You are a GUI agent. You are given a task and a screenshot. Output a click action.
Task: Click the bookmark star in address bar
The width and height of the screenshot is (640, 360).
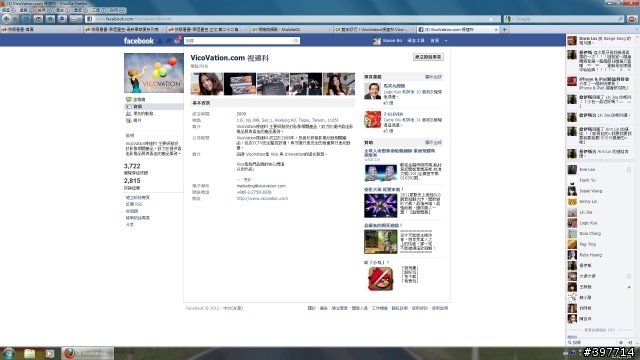coord(491,19)
